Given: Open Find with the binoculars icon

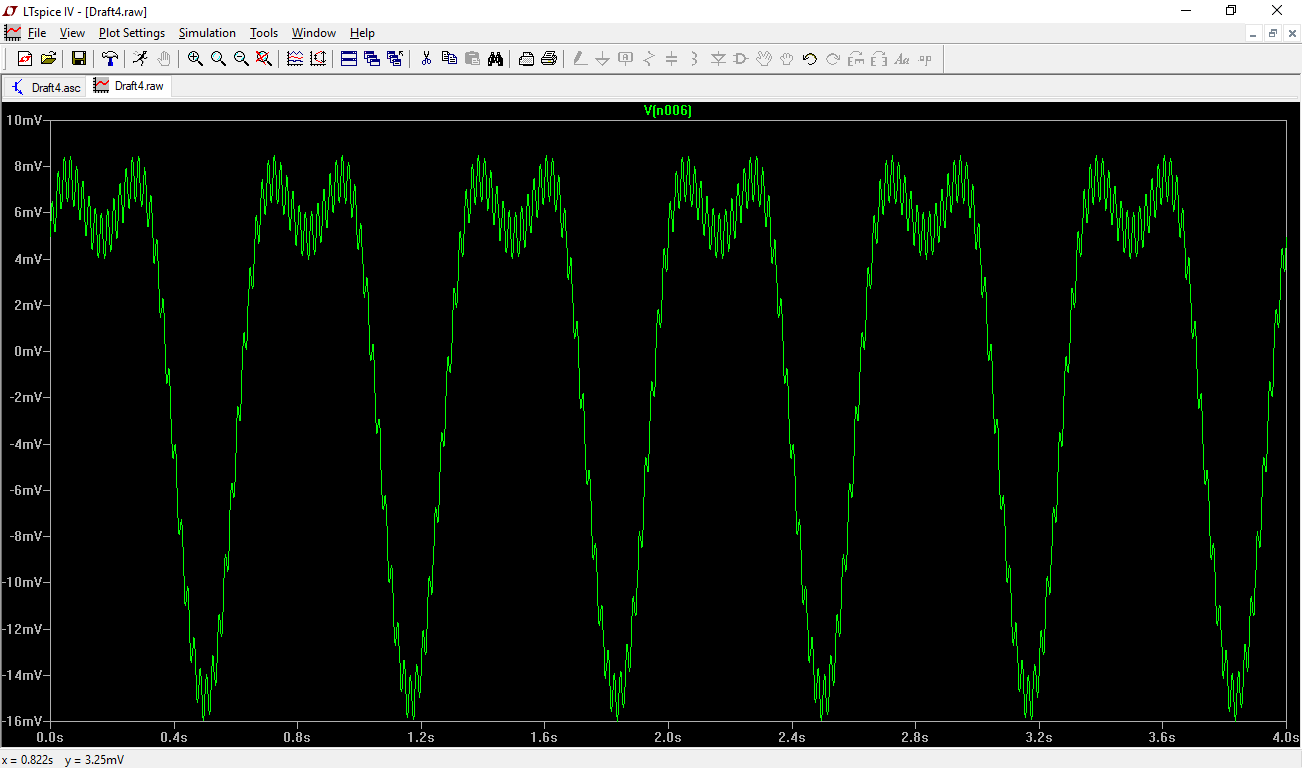Looking at the screenshot, I should [x=495, y=59].
